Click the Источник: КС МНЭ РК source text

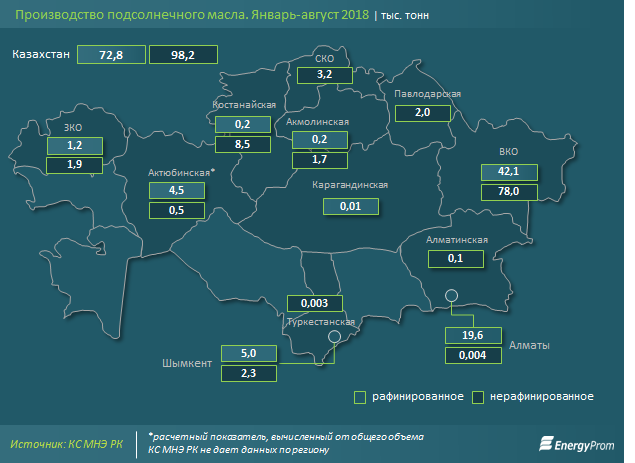pyautogui.click(x=66, y=443)
